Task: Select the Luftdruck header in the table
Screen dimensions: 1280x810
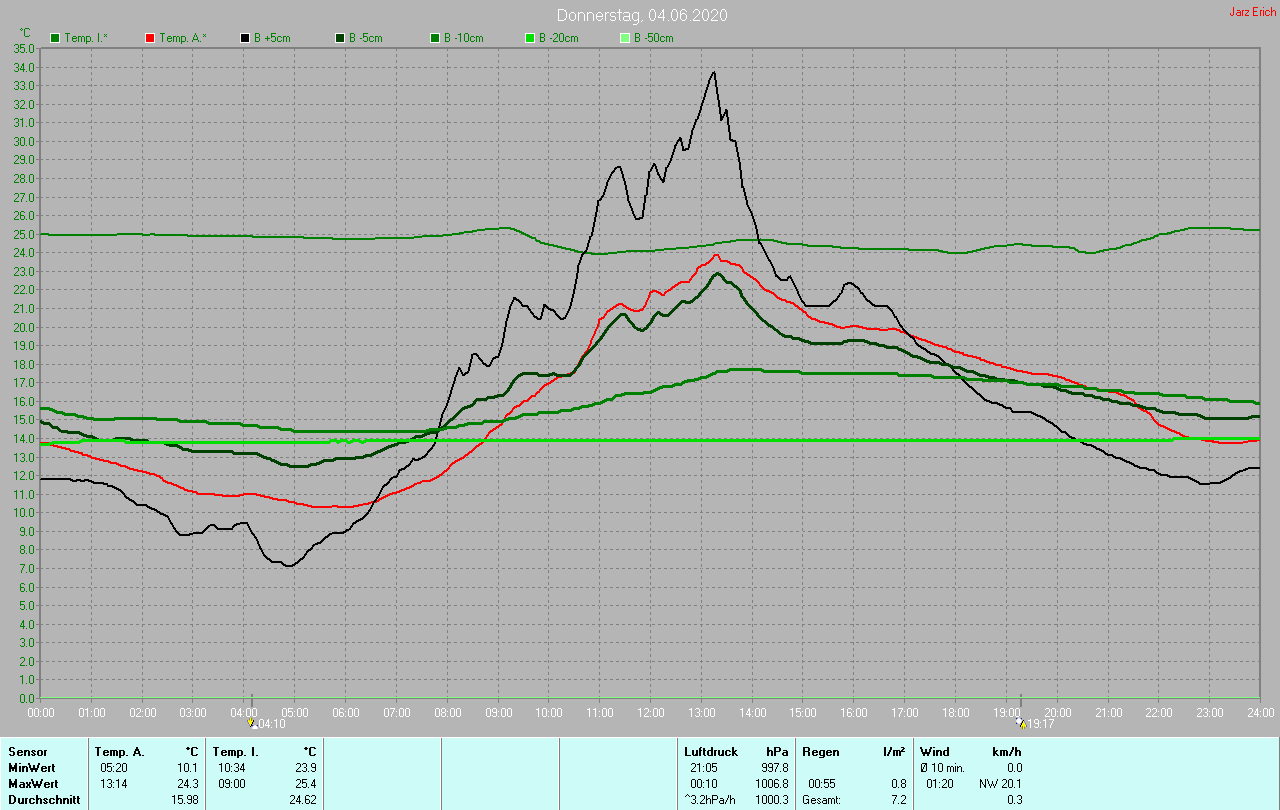Action: tap(711, 751)
